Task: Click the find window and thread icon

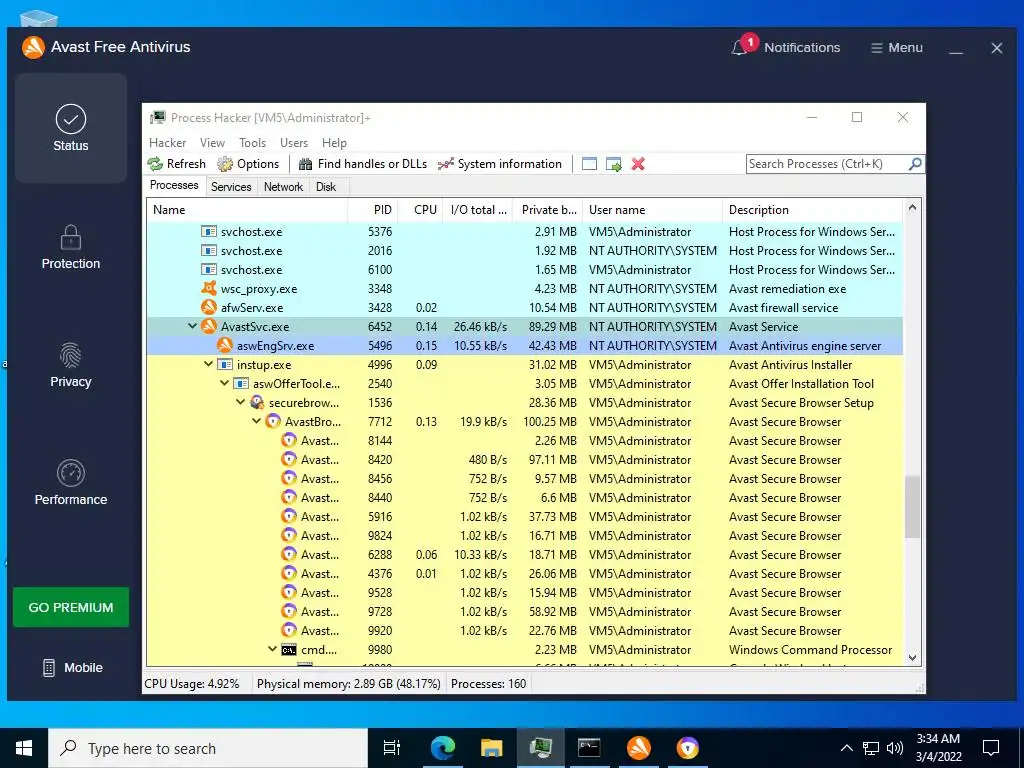Action: pos(614,164)
